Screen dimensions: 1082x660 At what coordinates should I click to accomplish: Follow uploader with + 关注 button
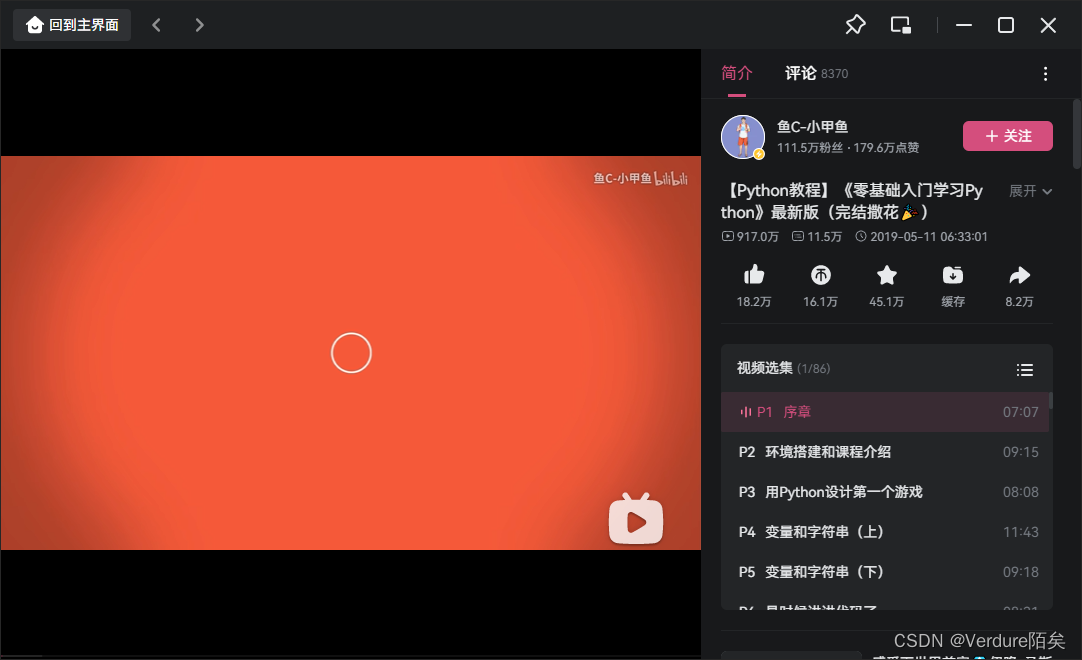1007,136
